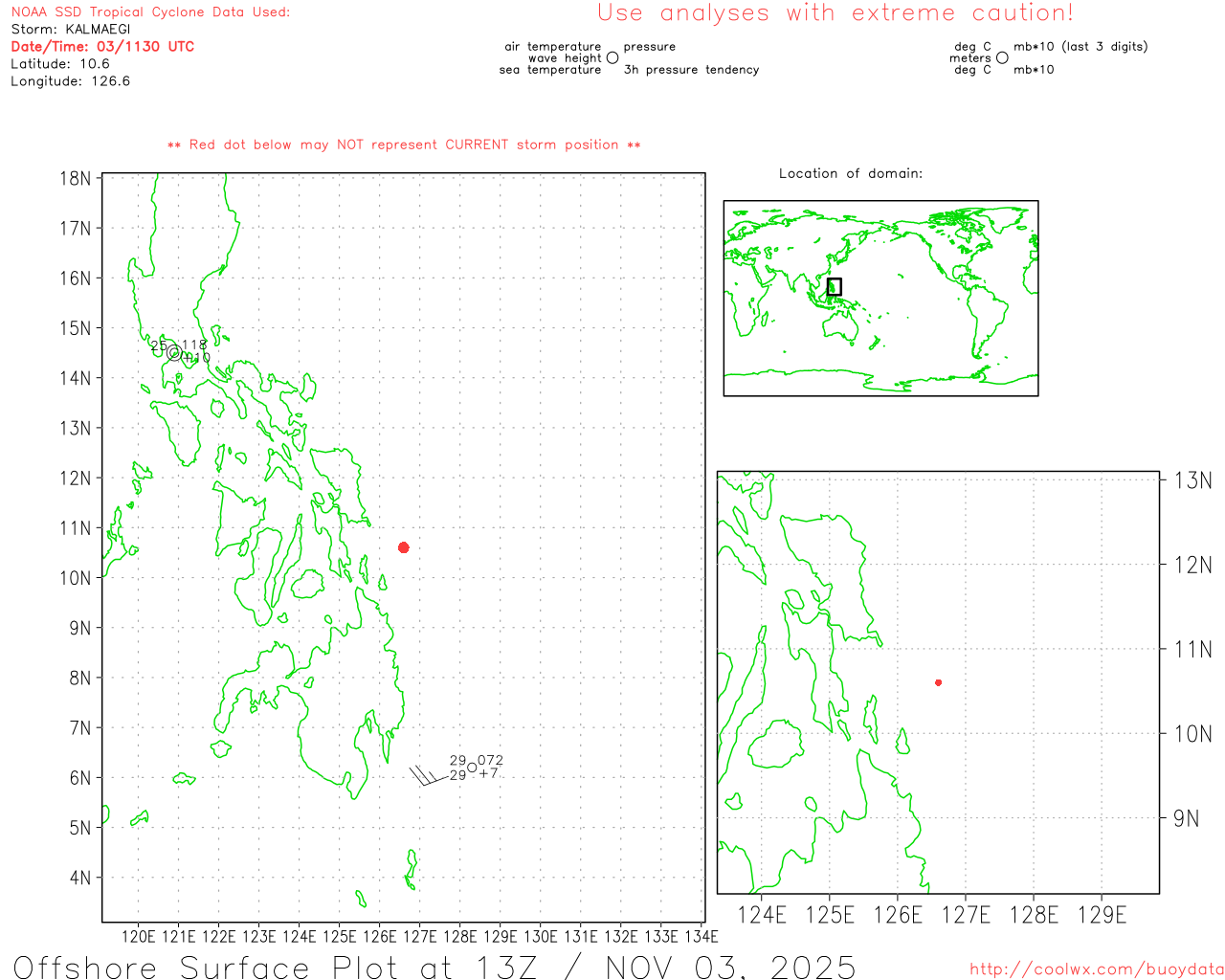Click the red Date/Time 03/1130 UTC text
The width and height of the screenshot is (1225, 980).
[102, 47]
